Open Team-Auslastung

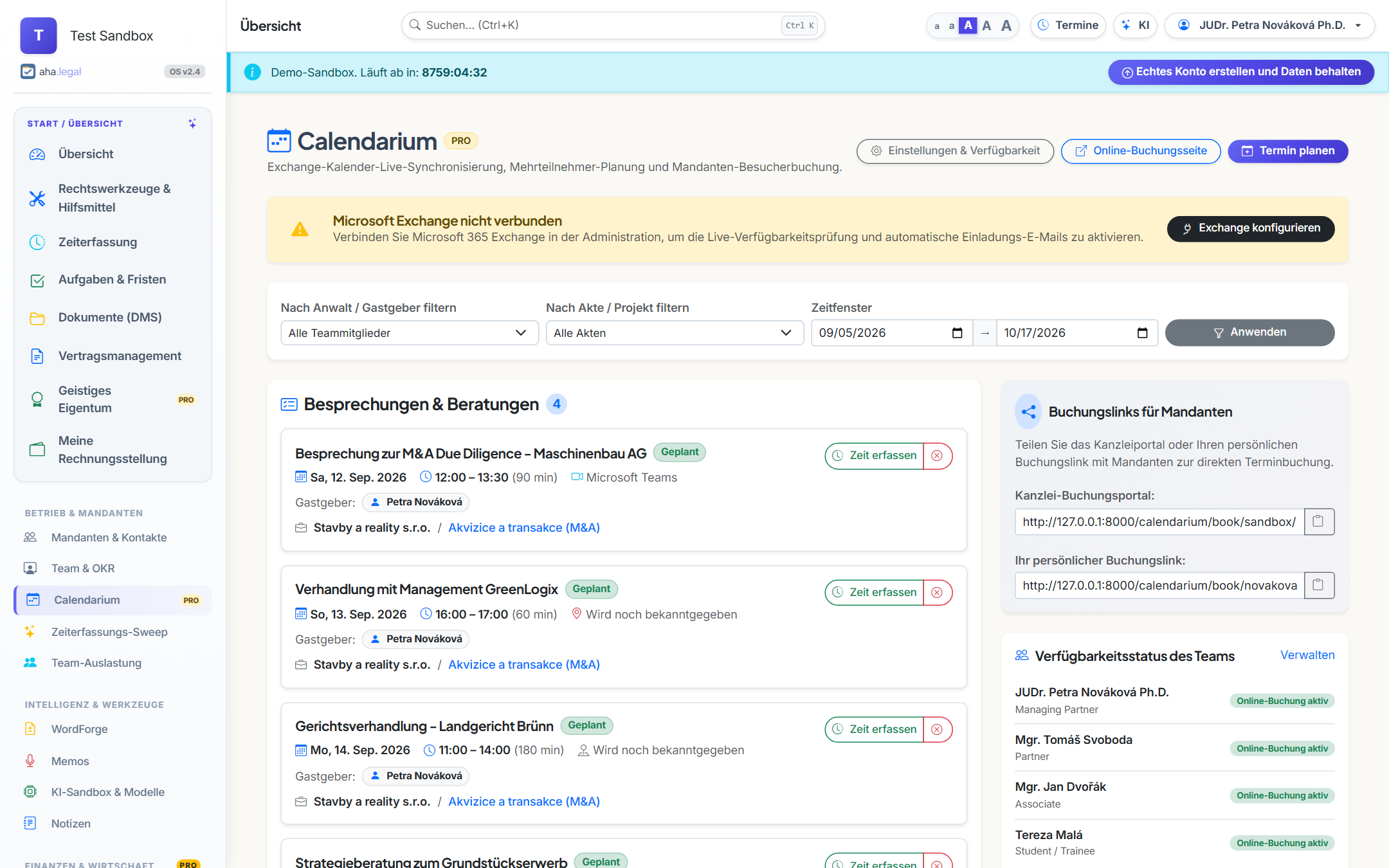[x=113, y=663]
